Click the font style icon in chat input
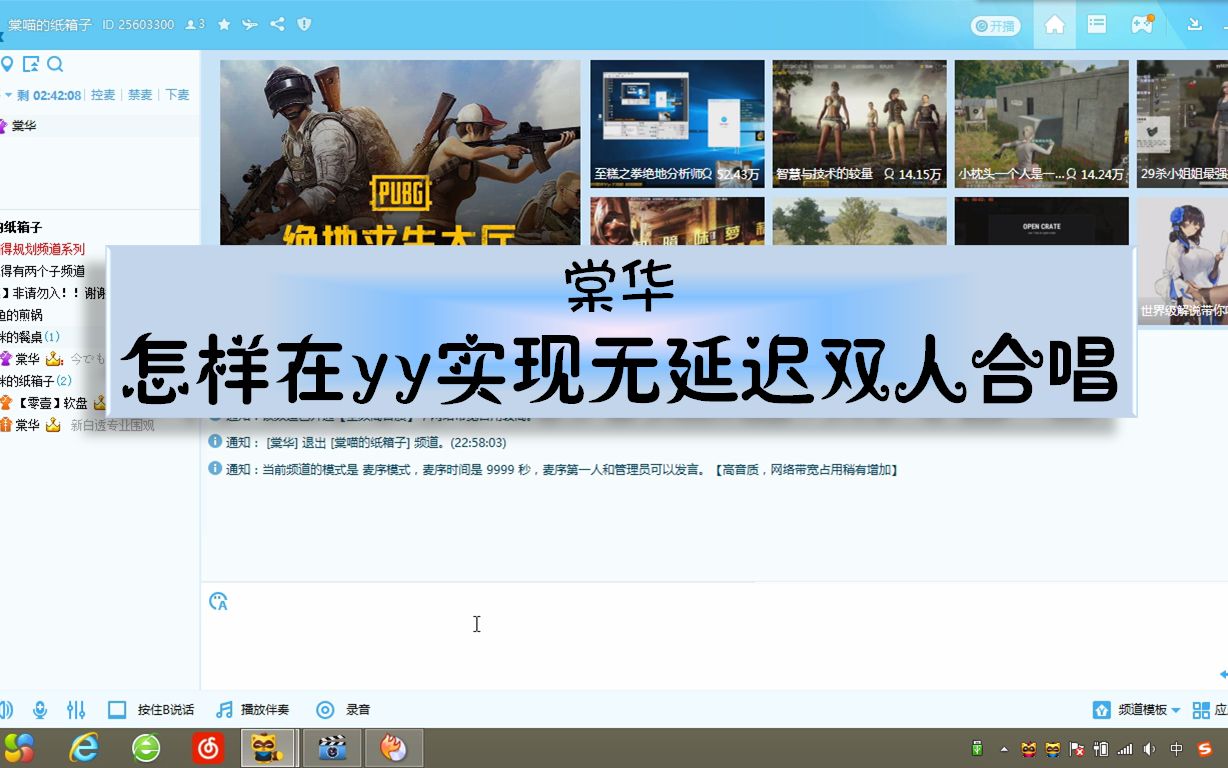Image resolution: width=1228 pixels, height=768 pixels. pyautogui.click(x=218, y=601)
